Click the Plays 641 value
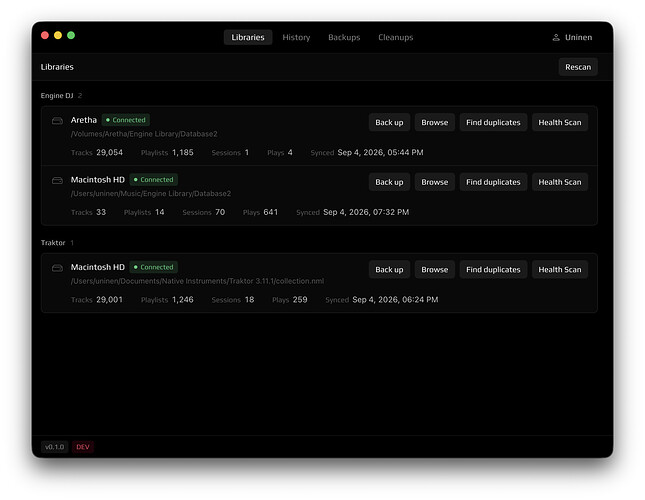This screenshot has height=500, width=645. [270, 212]
